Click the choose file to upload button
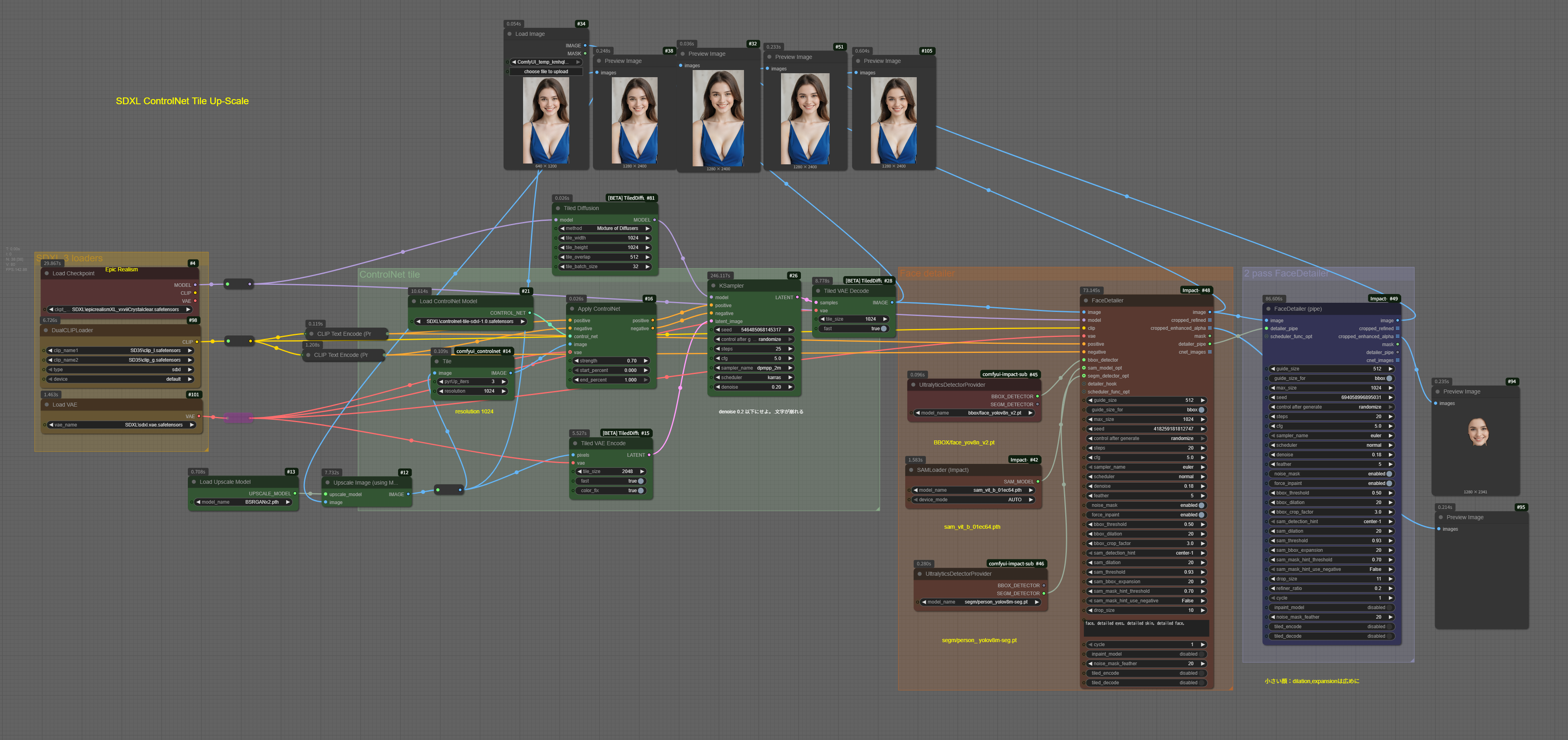This screenshot has height=740, width=1568. (545, 72)
